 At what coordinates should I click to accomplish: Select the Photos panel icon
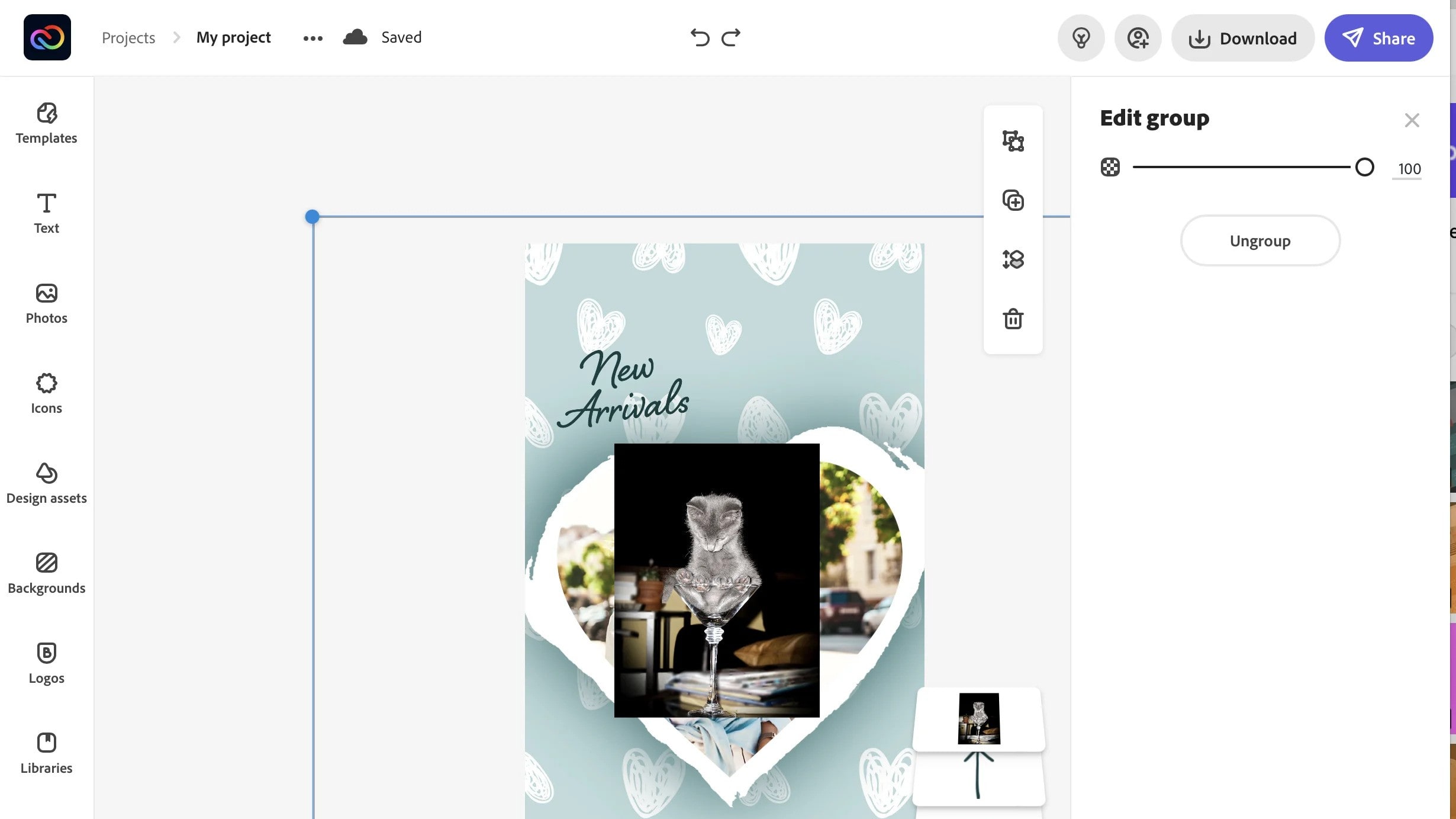click(47, 304)
